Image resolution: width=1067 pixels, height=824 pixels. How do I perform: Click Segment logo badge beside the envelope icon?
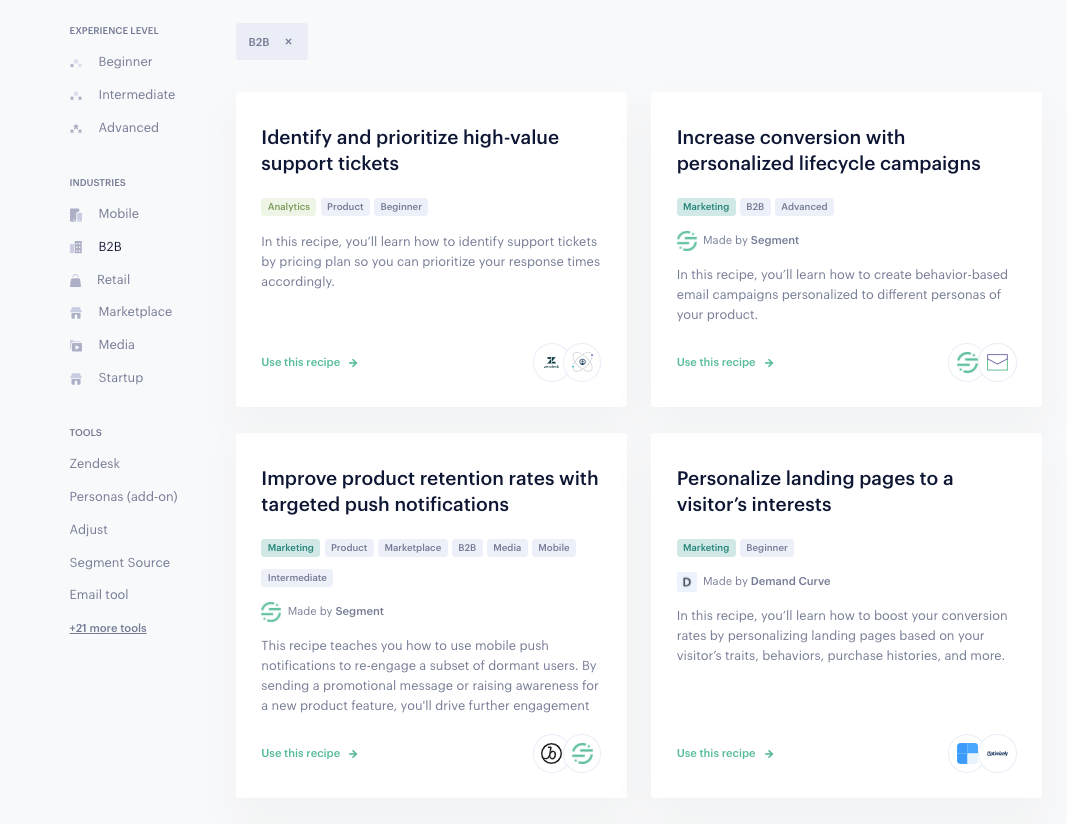(967, 362)
